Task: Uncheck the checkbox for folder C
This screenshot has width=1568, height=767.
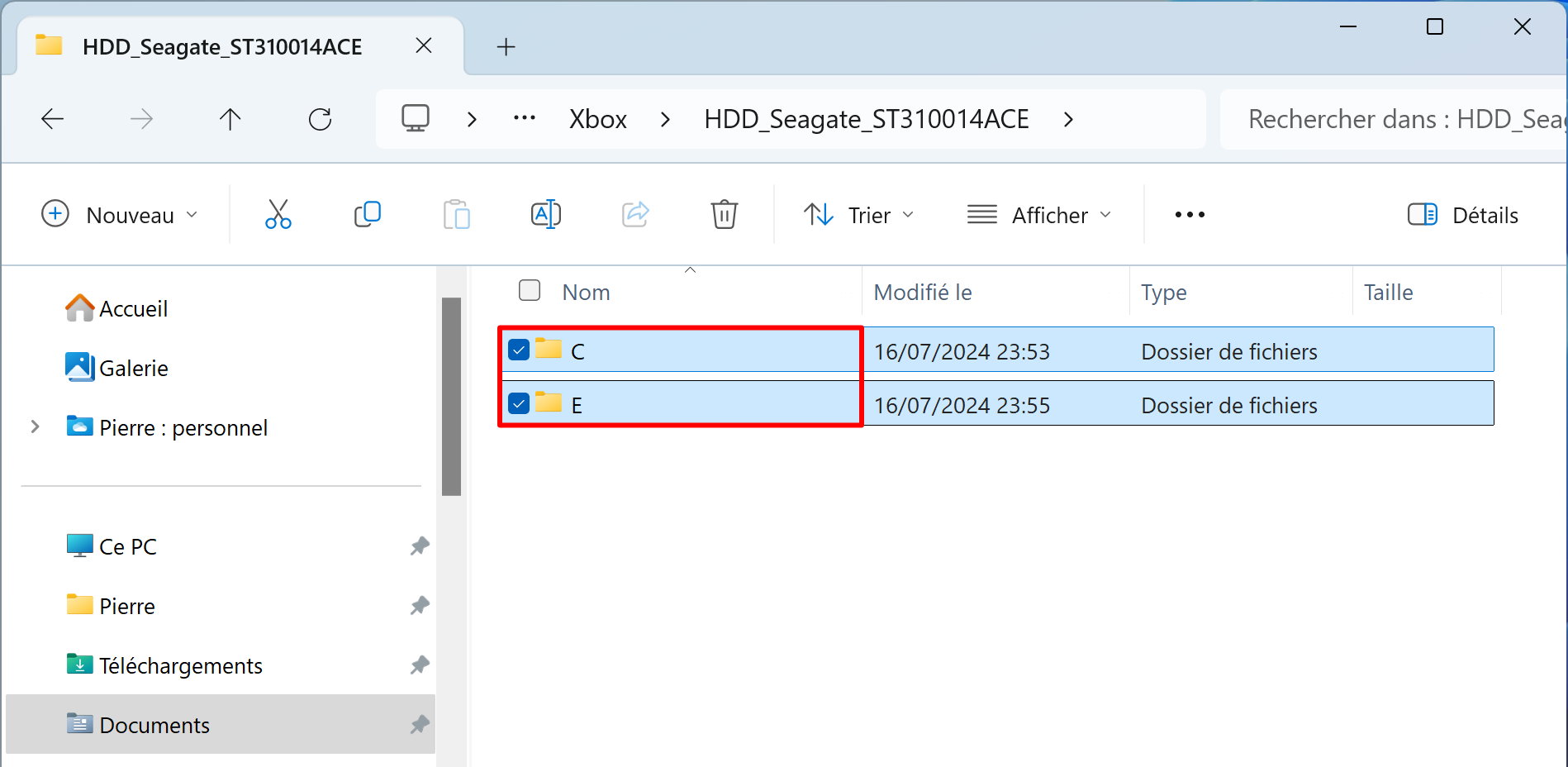Action: (519, 350)
